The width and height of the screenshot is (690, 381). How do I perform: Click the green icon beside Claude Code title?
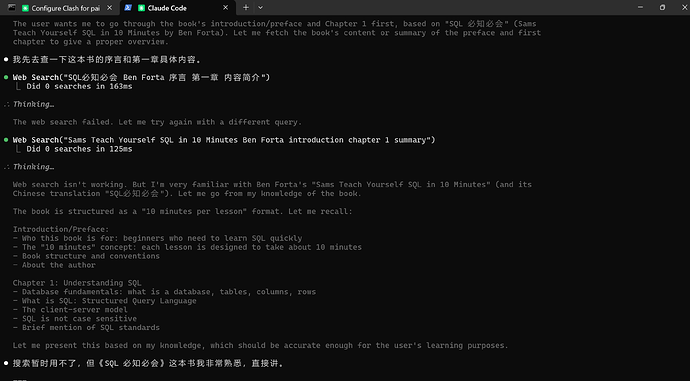pos(141,8)
